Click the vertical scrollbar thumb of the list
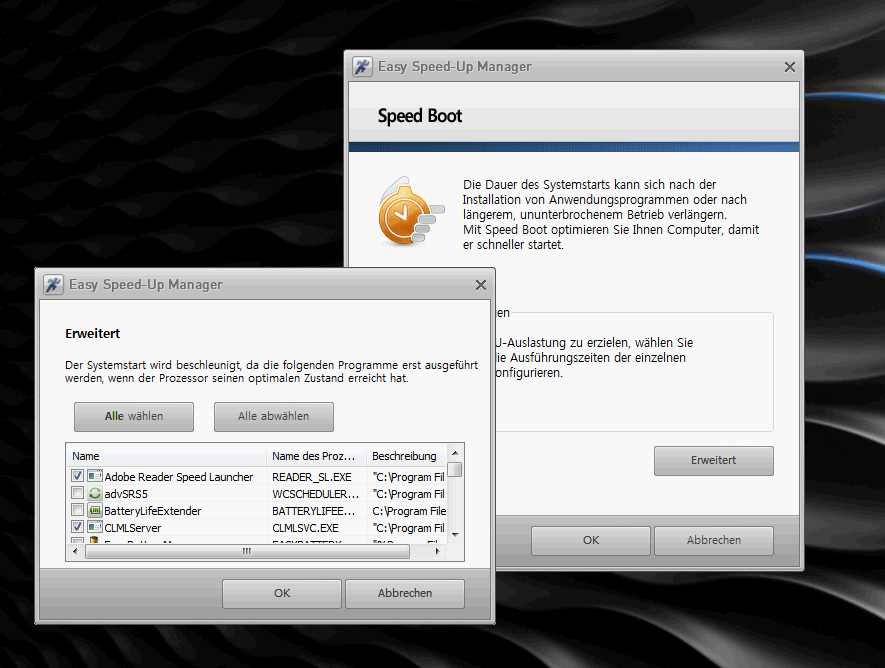 [455, 469]
